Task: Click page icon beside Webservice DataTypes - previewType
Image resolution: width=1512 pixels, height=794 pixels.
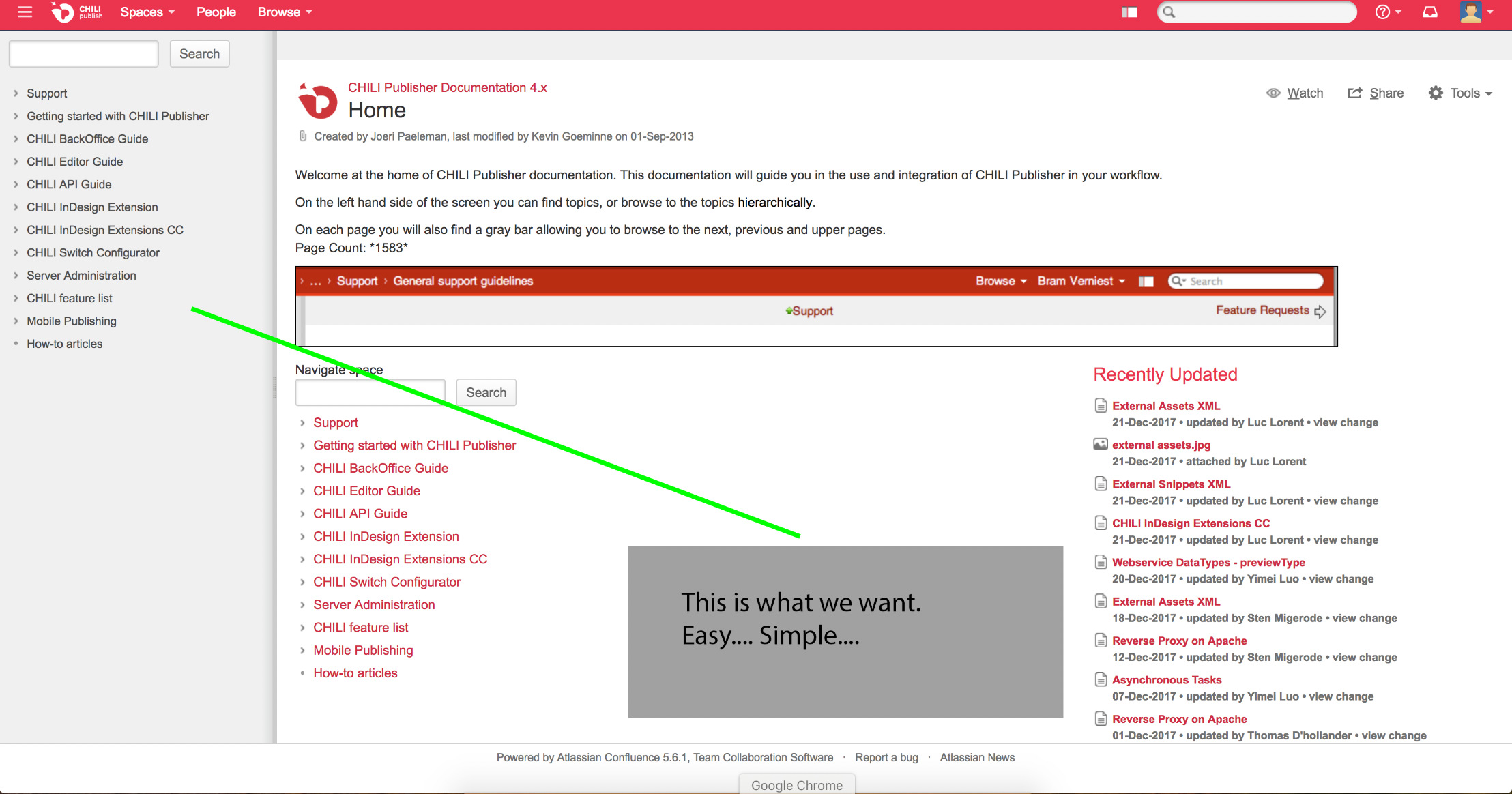Action: [1101, 562]
